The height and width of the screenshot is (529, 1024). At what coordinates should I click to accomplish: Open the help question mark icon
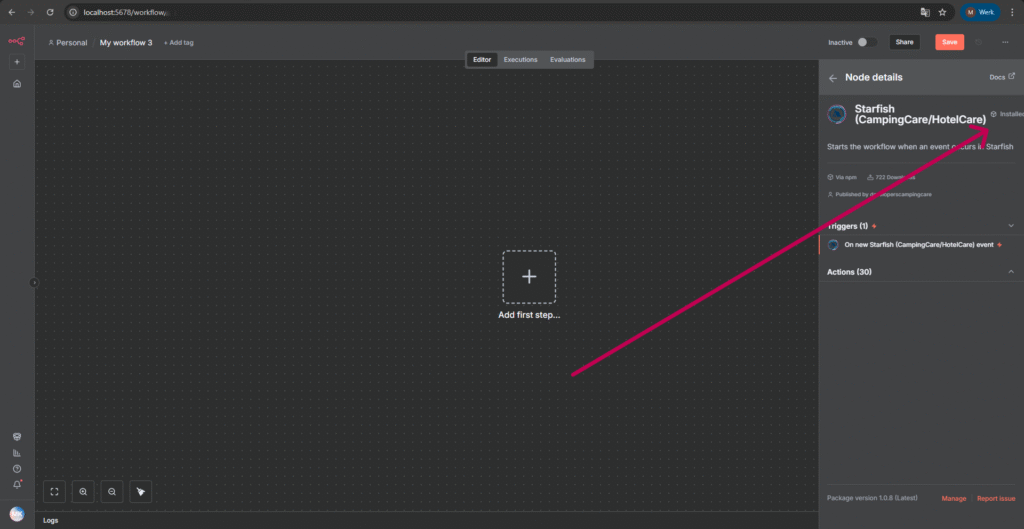point(16,468)
